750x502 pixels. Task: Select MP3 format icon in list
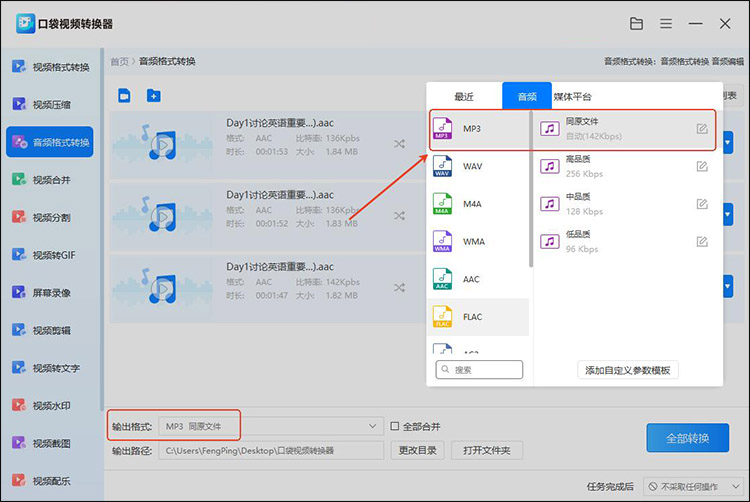pyautogui.click(x=443, y=129)
